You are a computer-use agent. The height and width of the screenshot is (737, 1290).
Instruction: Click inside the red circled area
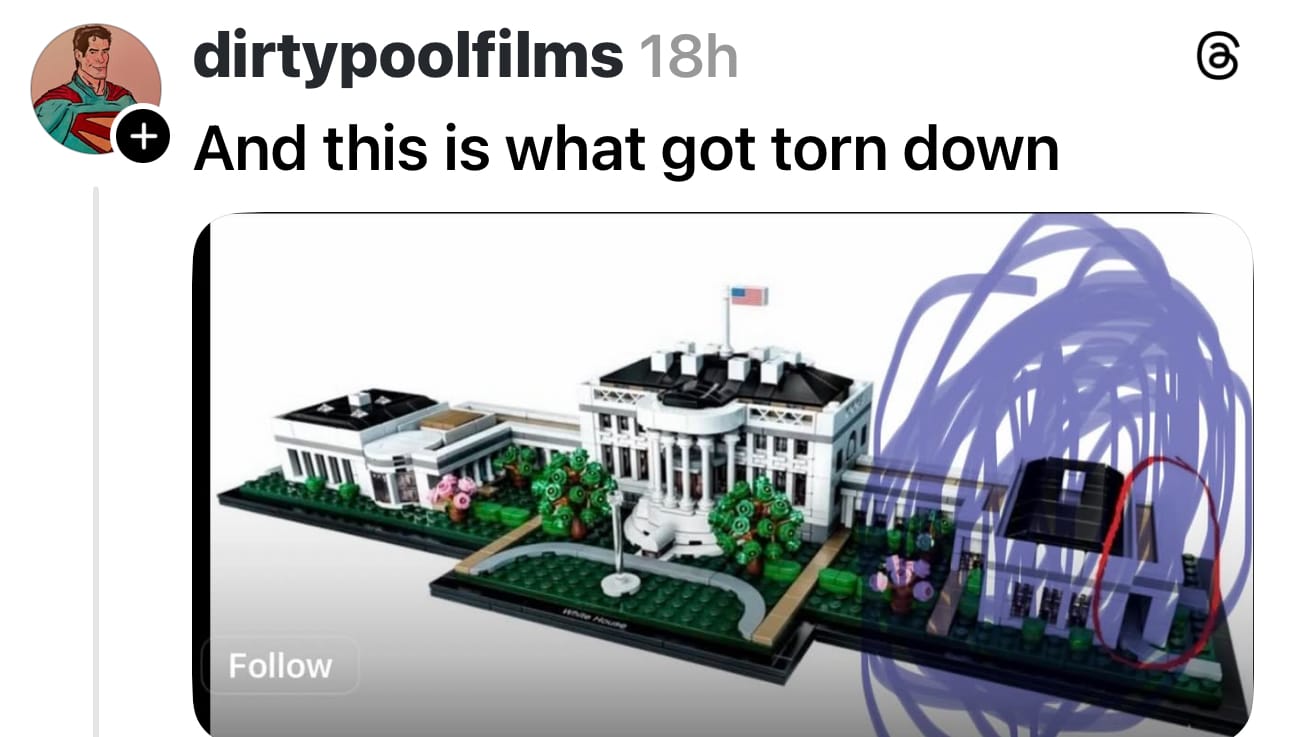tap(1157, 563)
